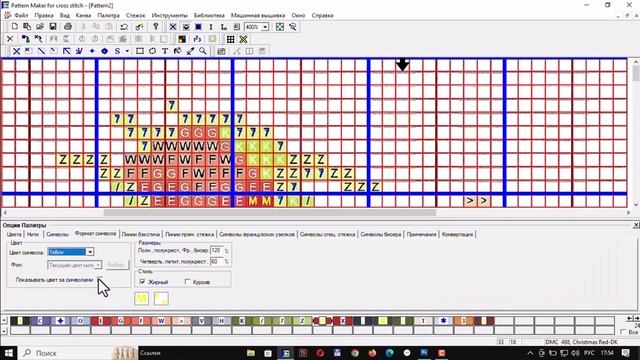Click the horizontal canvas scrollbar
640x360 pixels.
[x=269, y=212]
